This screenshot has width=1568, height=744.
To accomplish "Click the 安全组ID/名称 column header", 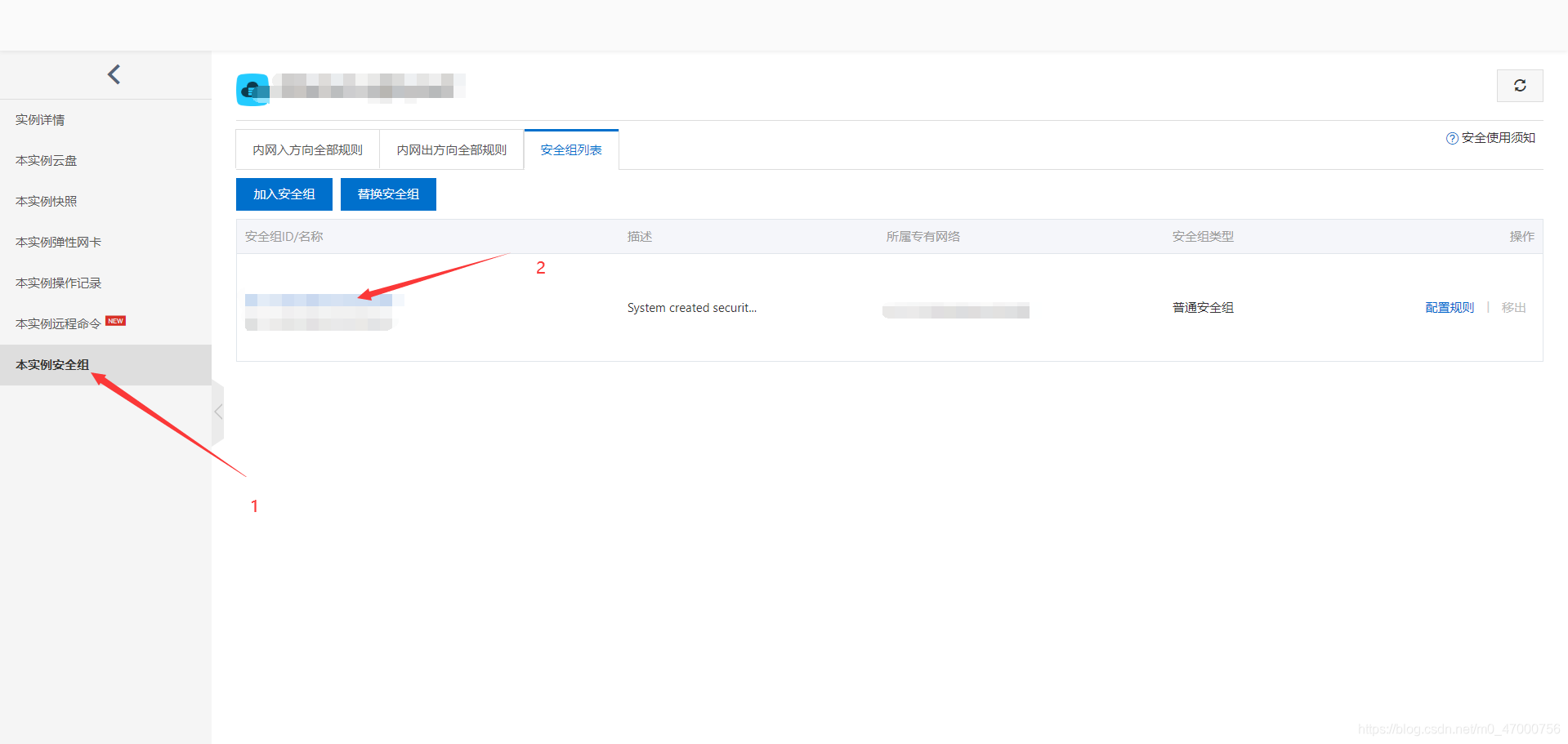I will (x=284, y=237).
